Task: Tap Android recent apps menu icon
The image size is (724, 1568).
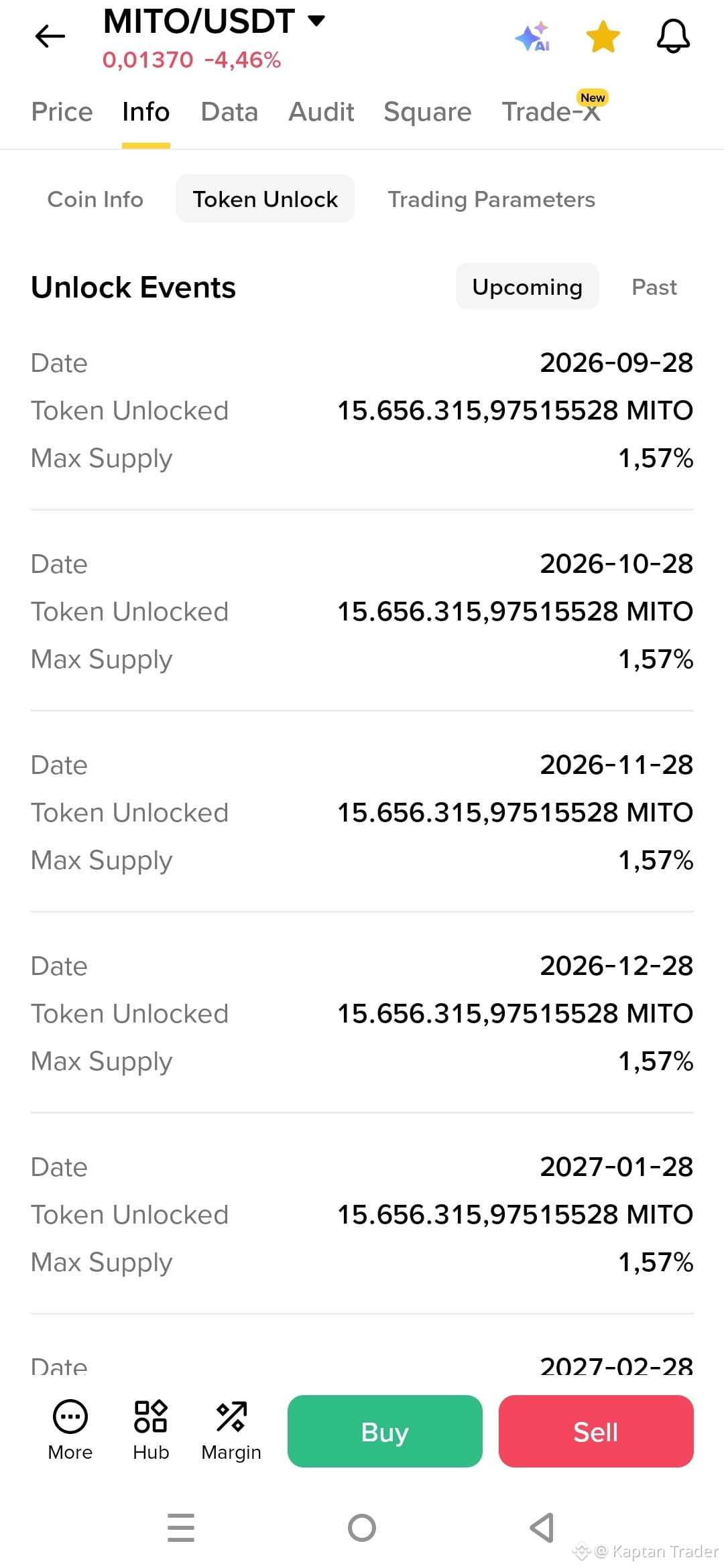Action: pos(181,1527)
